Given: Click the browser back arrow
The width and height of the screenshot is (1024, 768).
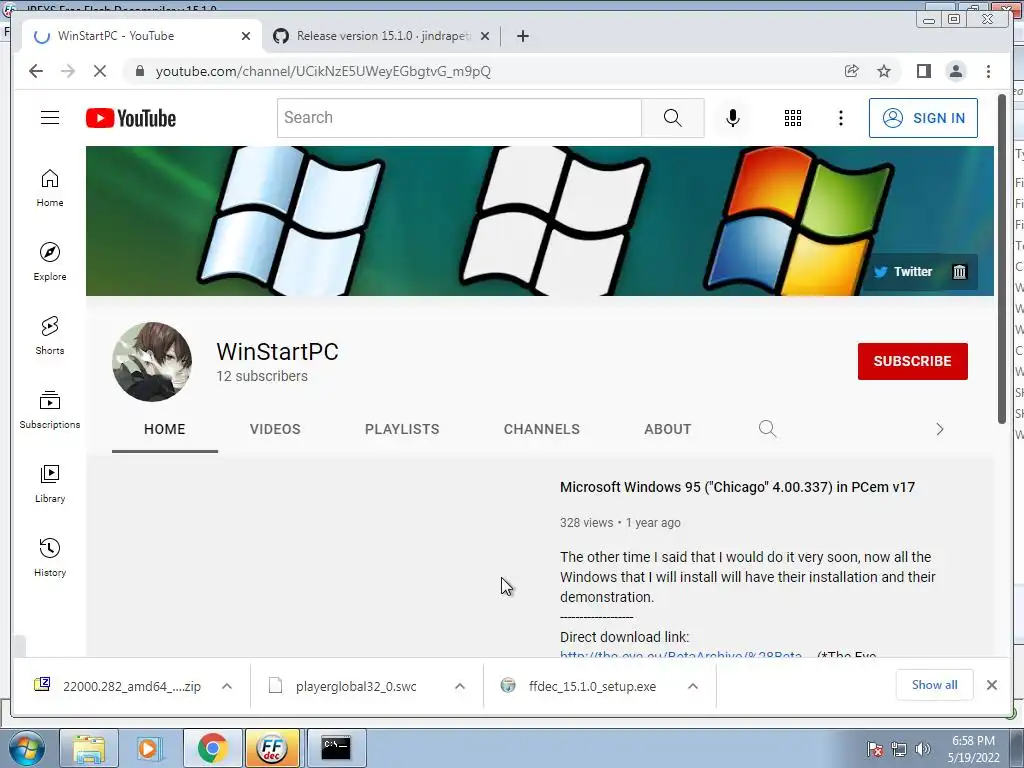Looking at the screenshot, I should pyautogui.click(x=36, y=71).
